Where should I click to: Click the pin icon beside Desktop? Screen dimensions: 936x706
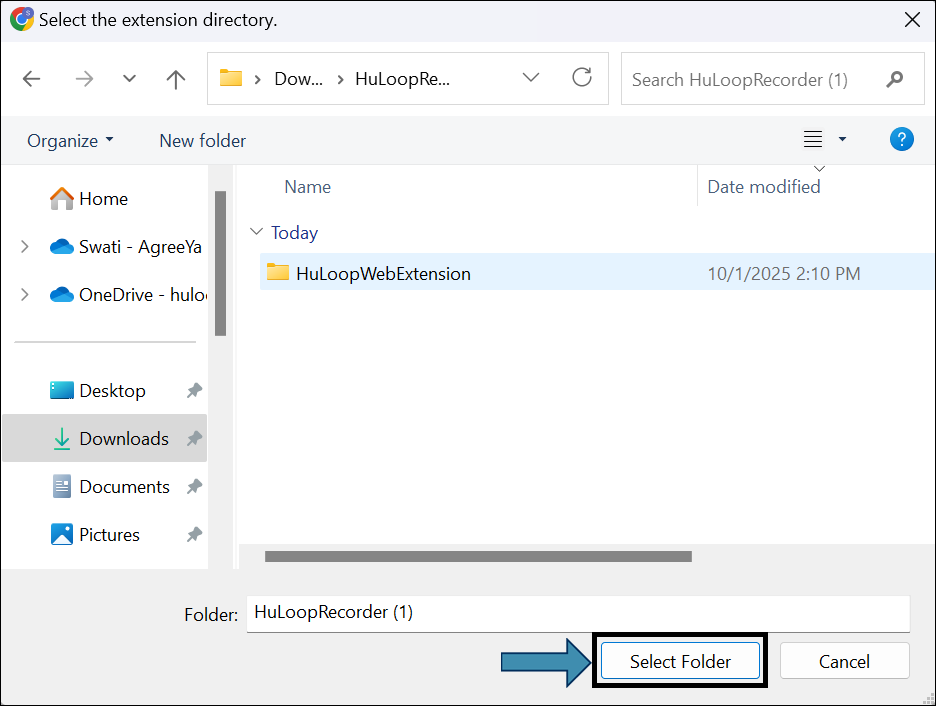tap(194, 391)
